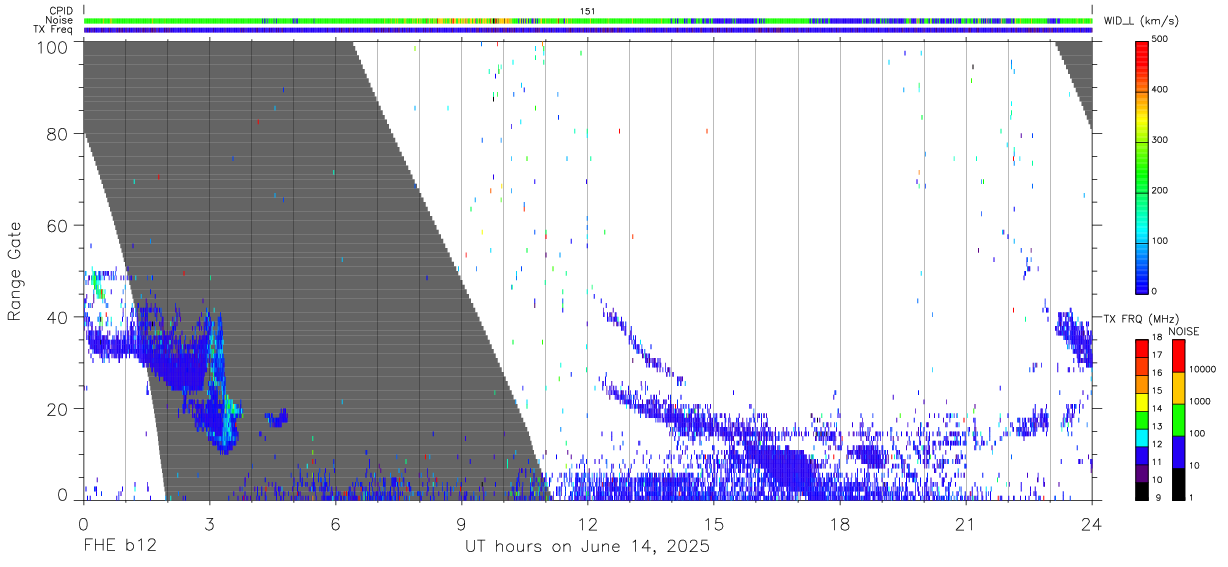This screenshot has width=1228, height=567.
Task: Click the 15 hour tick label
Action: (713, 523)
